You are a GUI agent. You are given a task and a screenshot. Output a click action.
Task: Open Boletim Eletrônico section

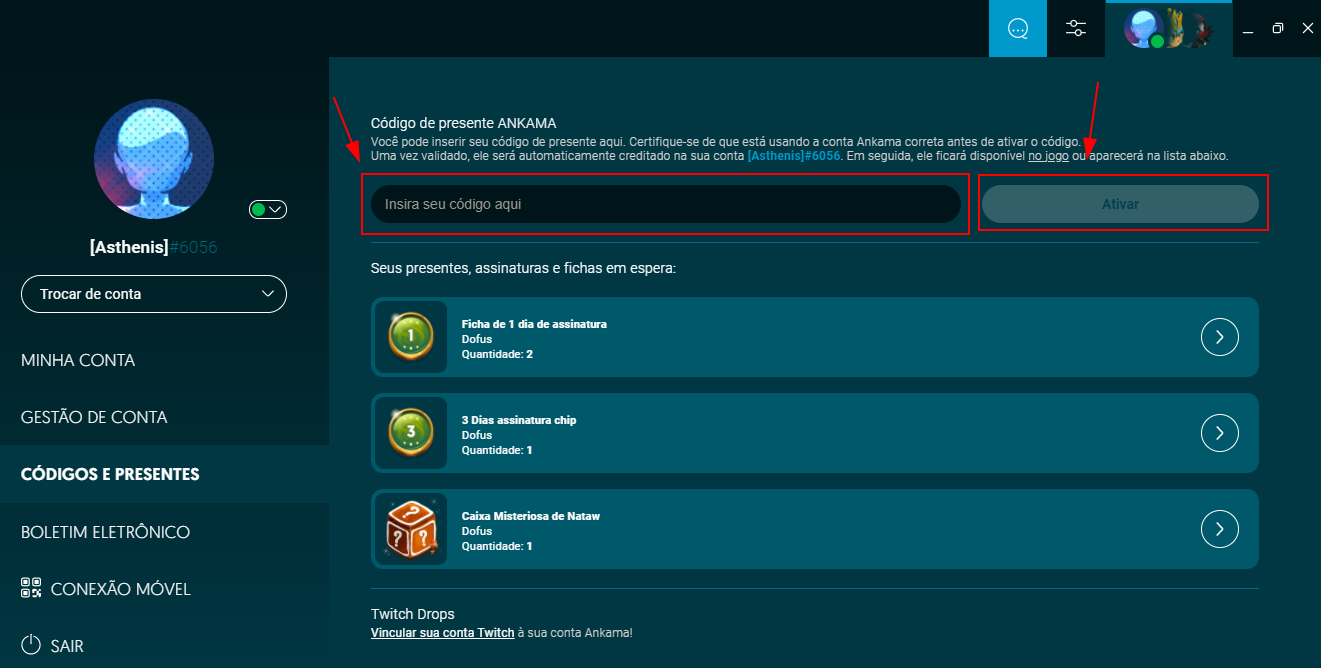(x=105, y=532)
